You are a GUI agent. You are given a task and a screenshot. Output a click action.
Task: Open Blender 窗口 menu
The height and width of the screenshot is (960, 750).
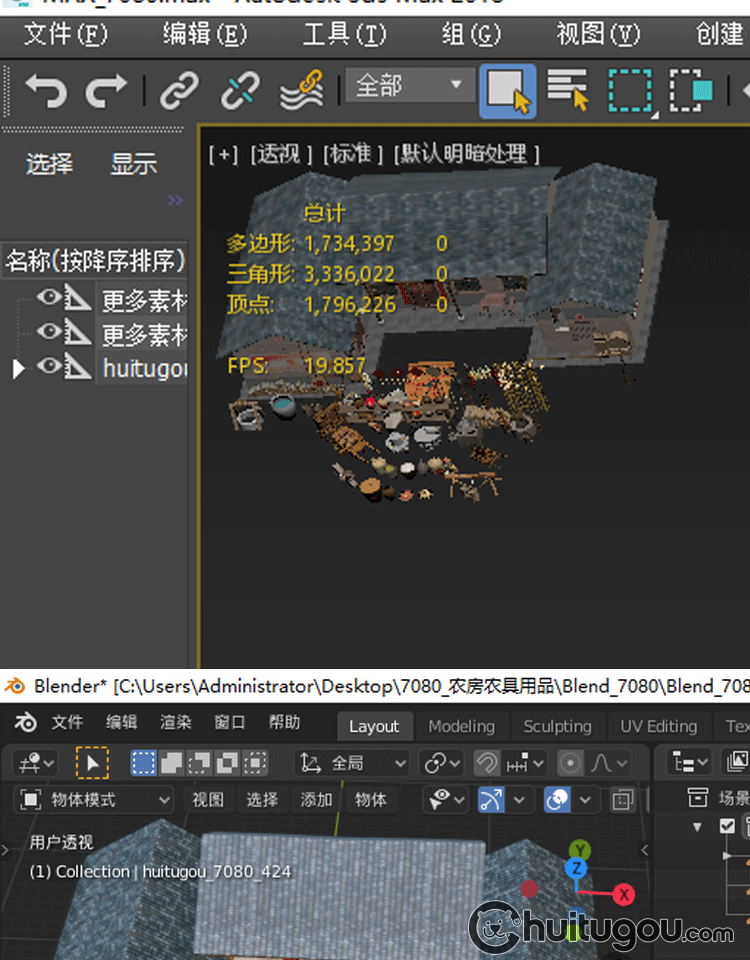(x=230, y=722)
